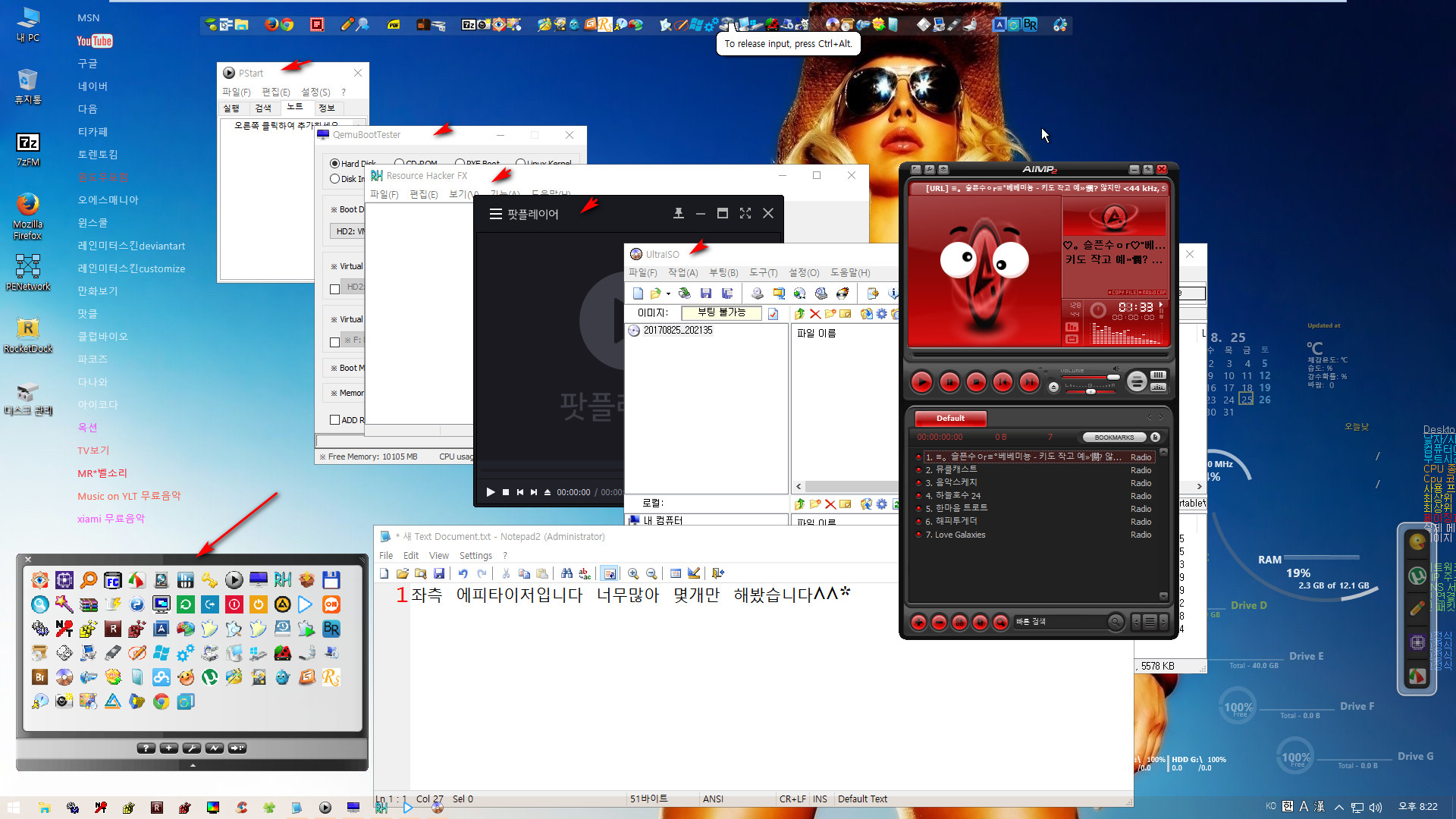
Task: Open Notepad2 Settings menu
Action: (475, 556)
